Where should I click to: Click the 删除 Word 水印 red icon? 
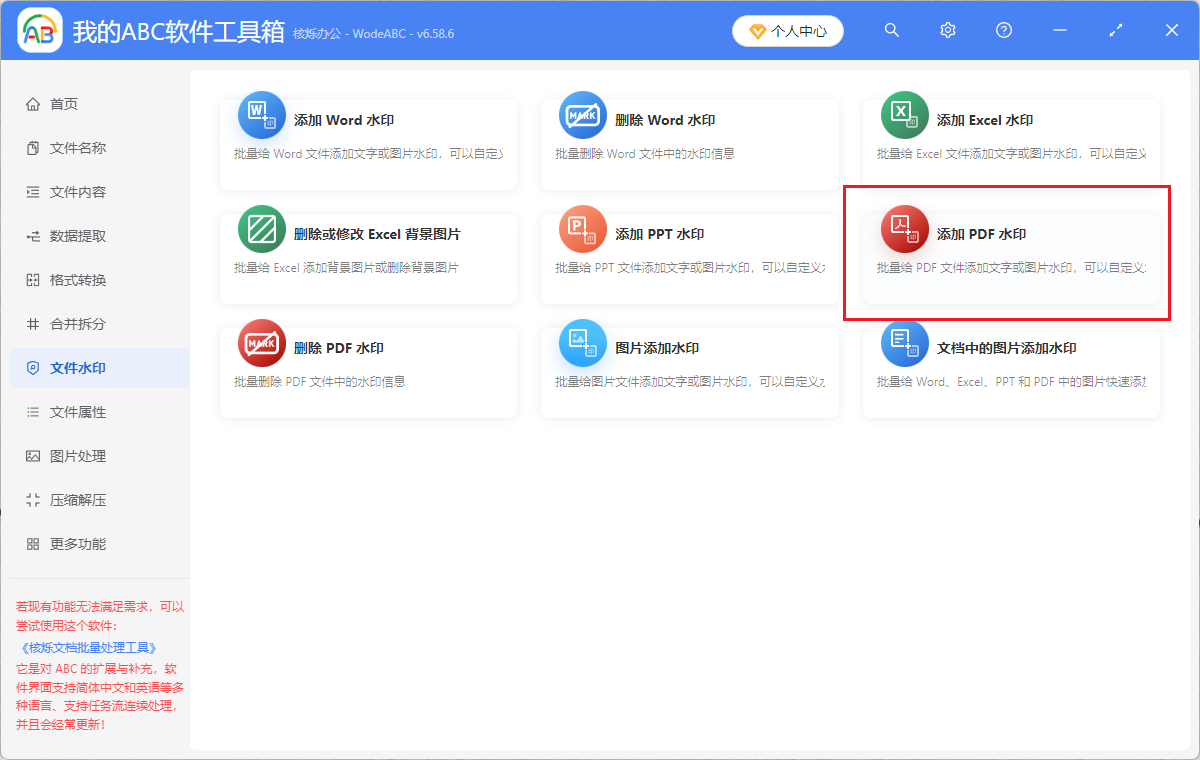tap(583, 114)
